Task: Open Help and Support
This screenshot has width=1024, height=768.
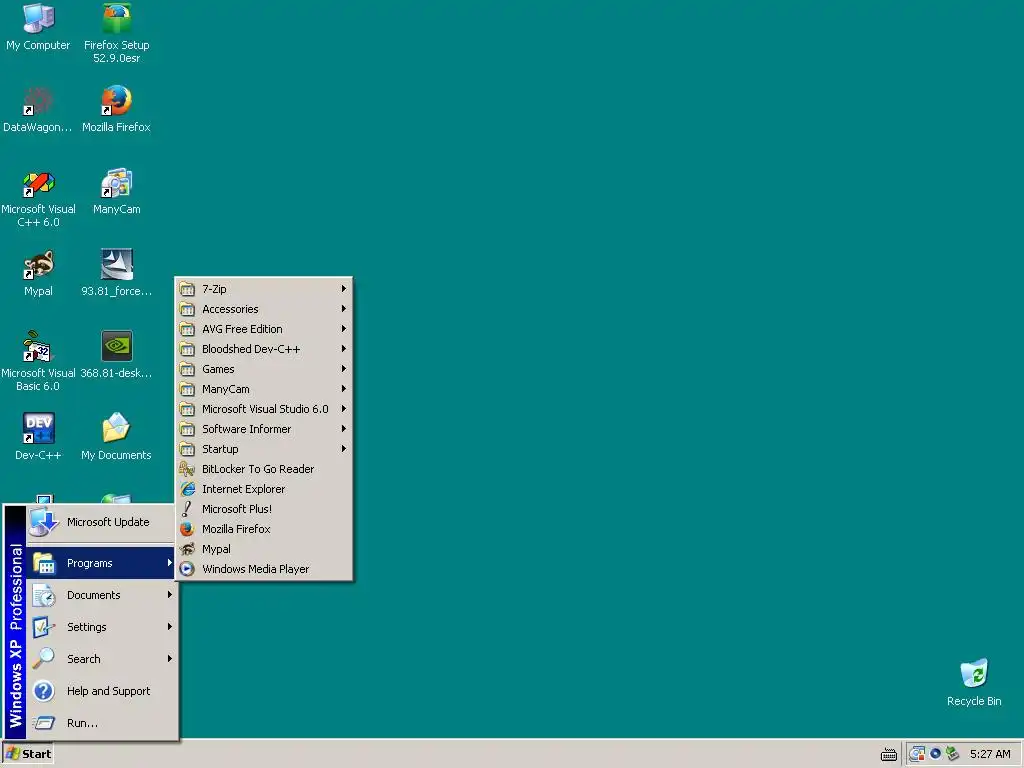Action: tap(102, 691)
